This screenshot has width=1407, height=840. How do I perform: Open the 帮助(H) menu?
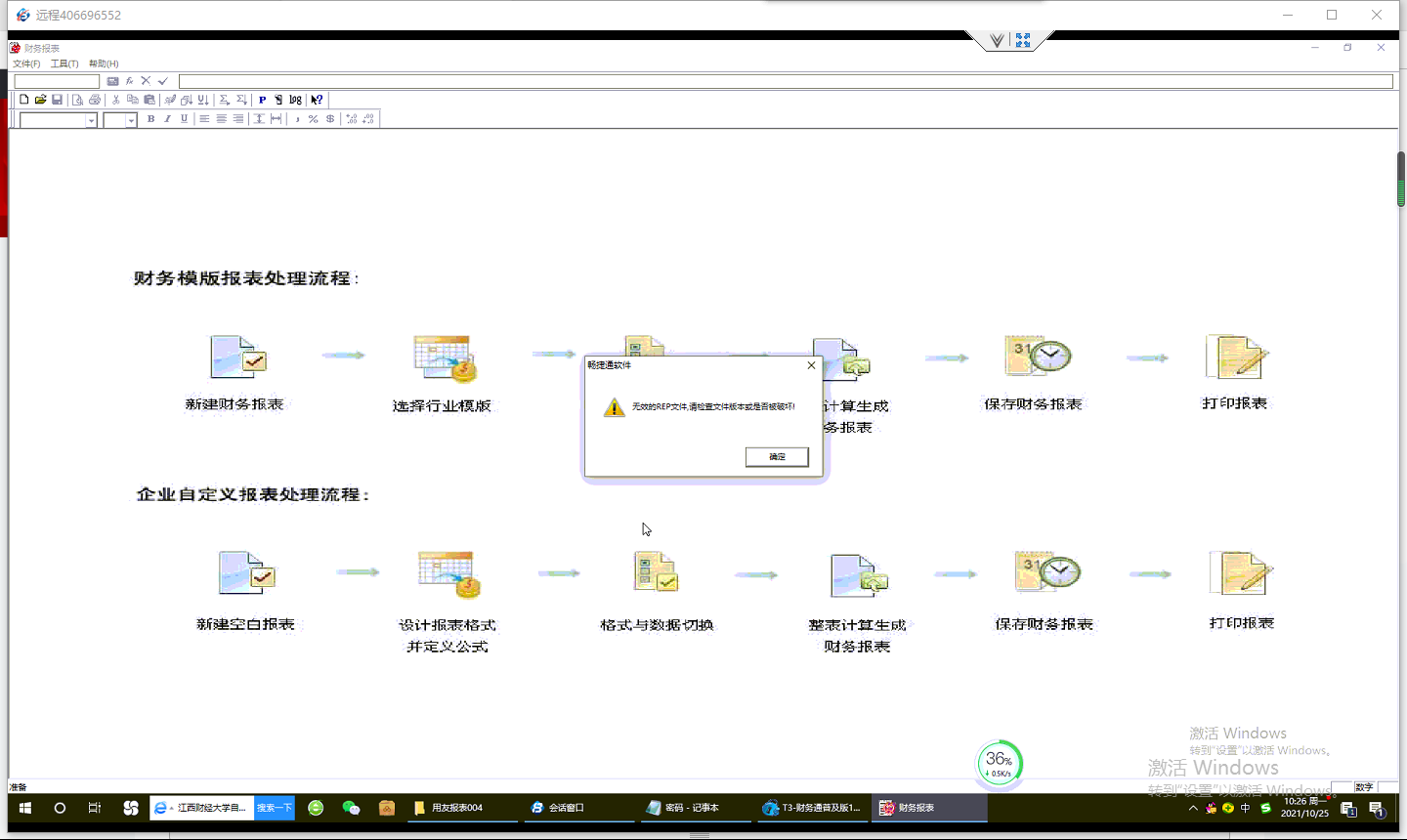[x=104, y=63]
